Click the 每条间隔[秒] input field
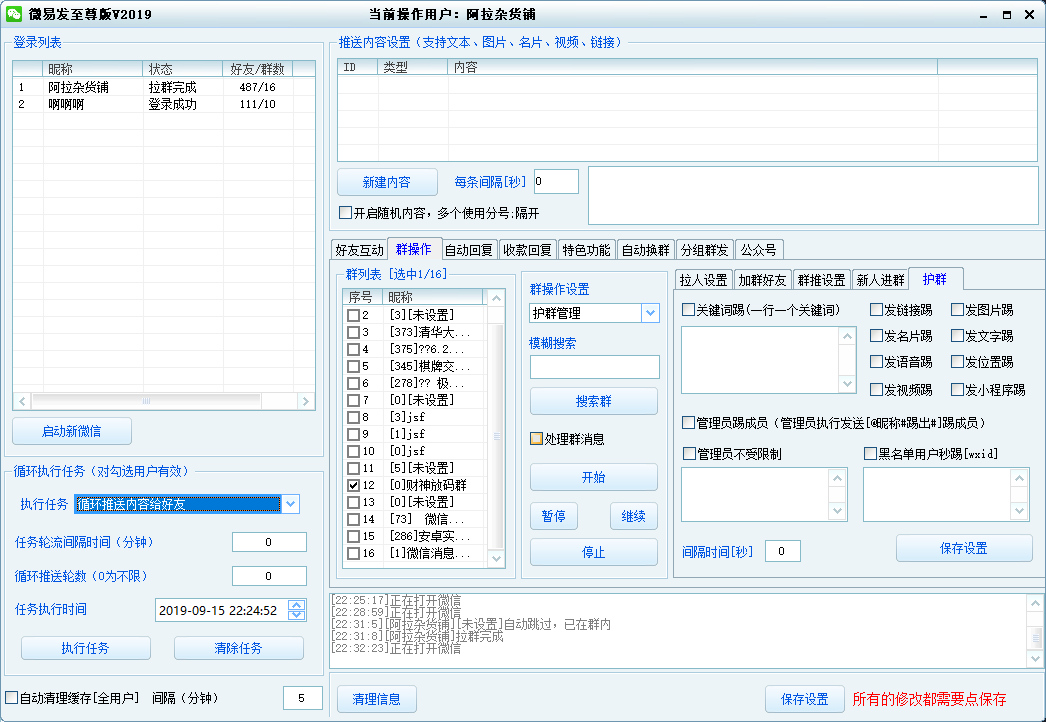This screenshot has height=722, width=1046. coord(556,182)
